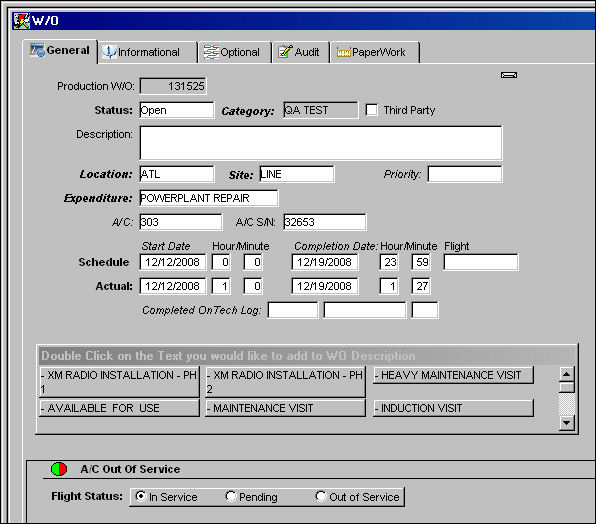This screenshot has width=596, height=524.
Task: Click the Schedule completion hour 23 field
Action: [389, 262]
